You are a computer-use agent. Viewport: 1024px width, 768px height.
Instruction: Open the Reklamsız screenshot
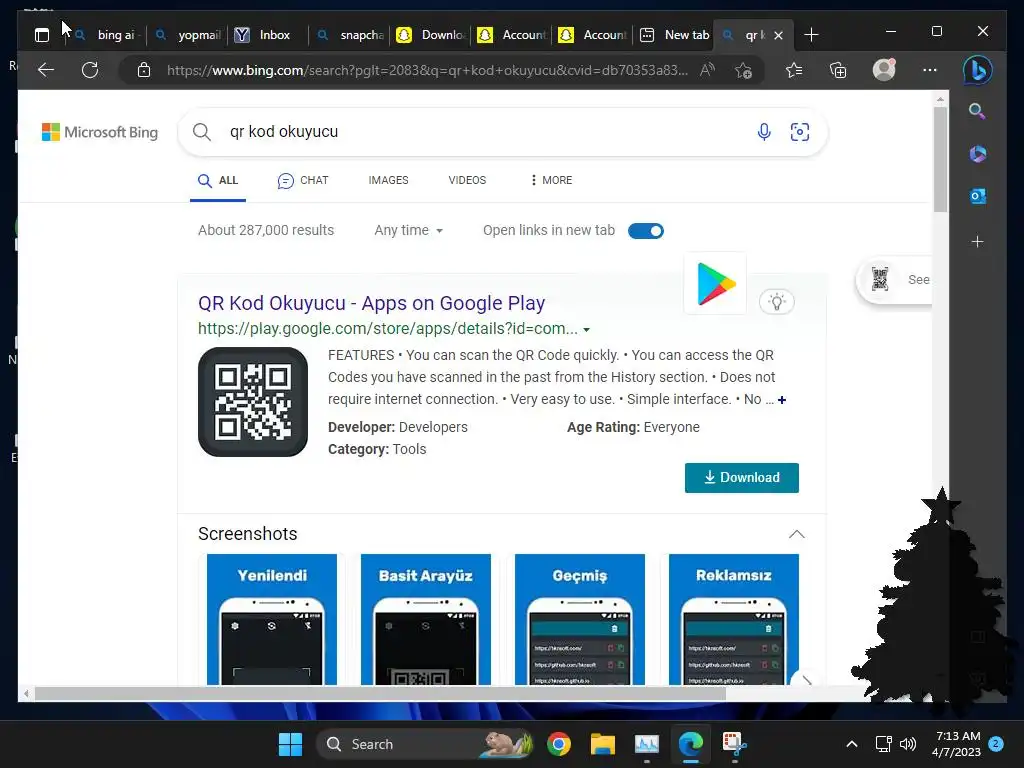point(734,619)
